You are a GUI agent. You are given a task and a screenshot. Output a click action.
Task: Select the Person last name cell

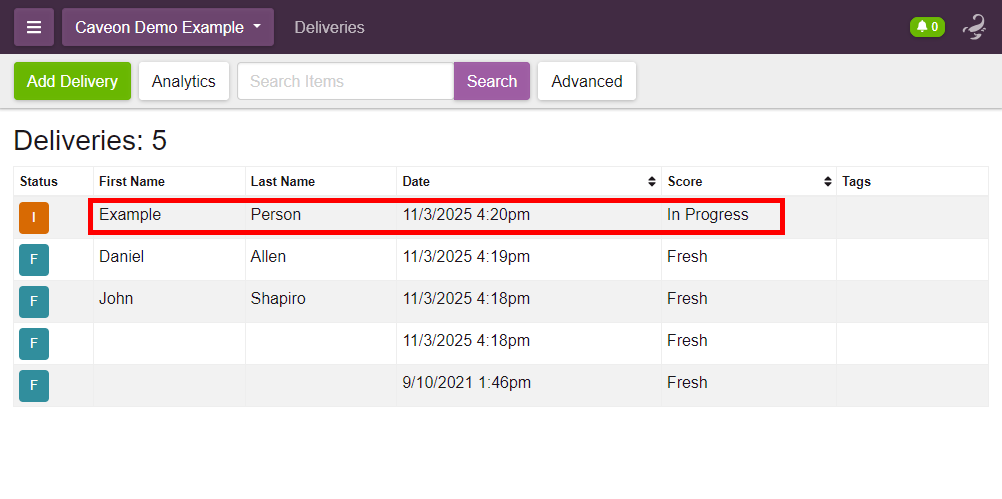coord(321,215)
